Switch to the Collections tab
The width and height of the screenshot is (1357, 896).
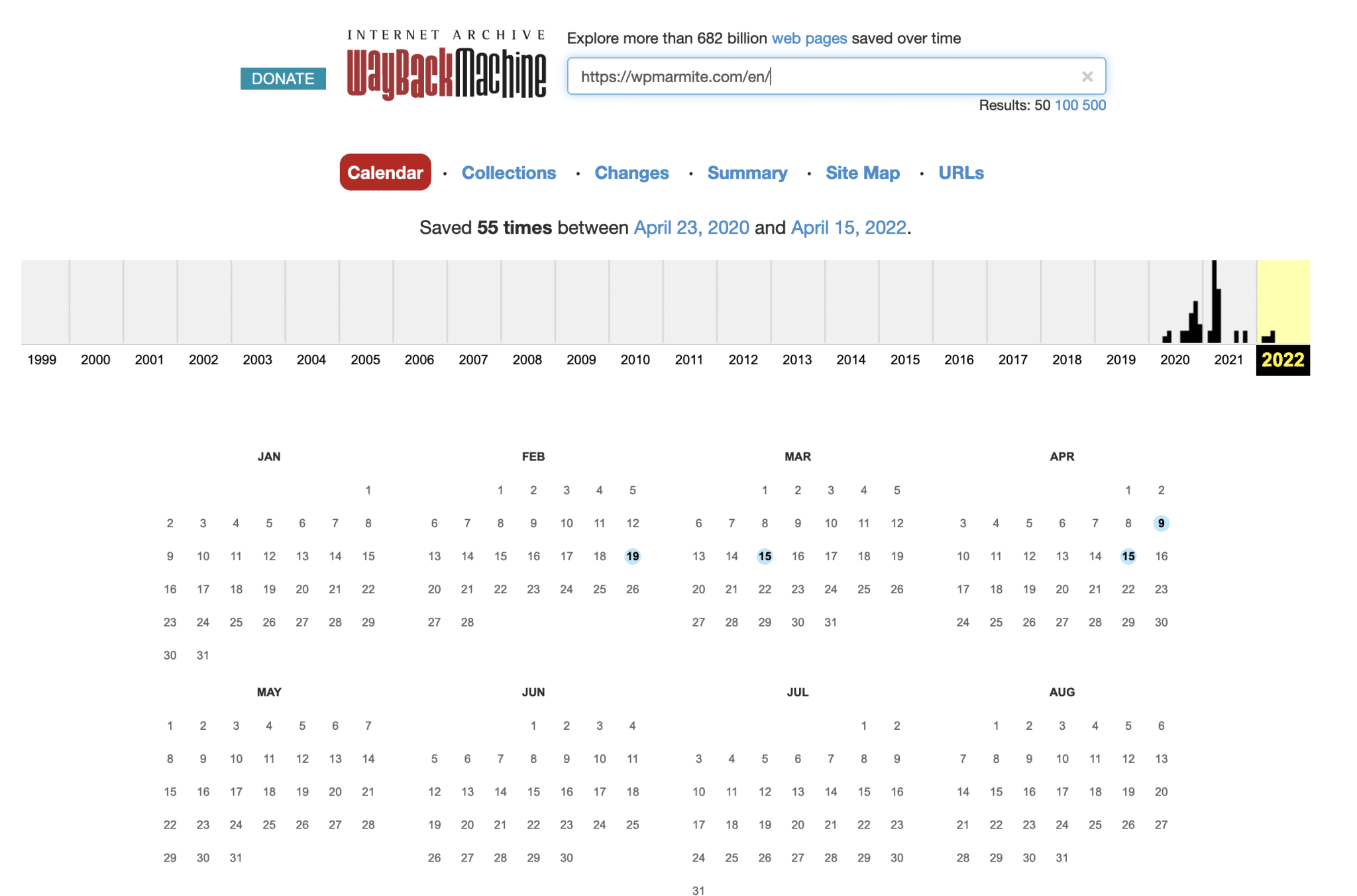click(x=509, y=173)
